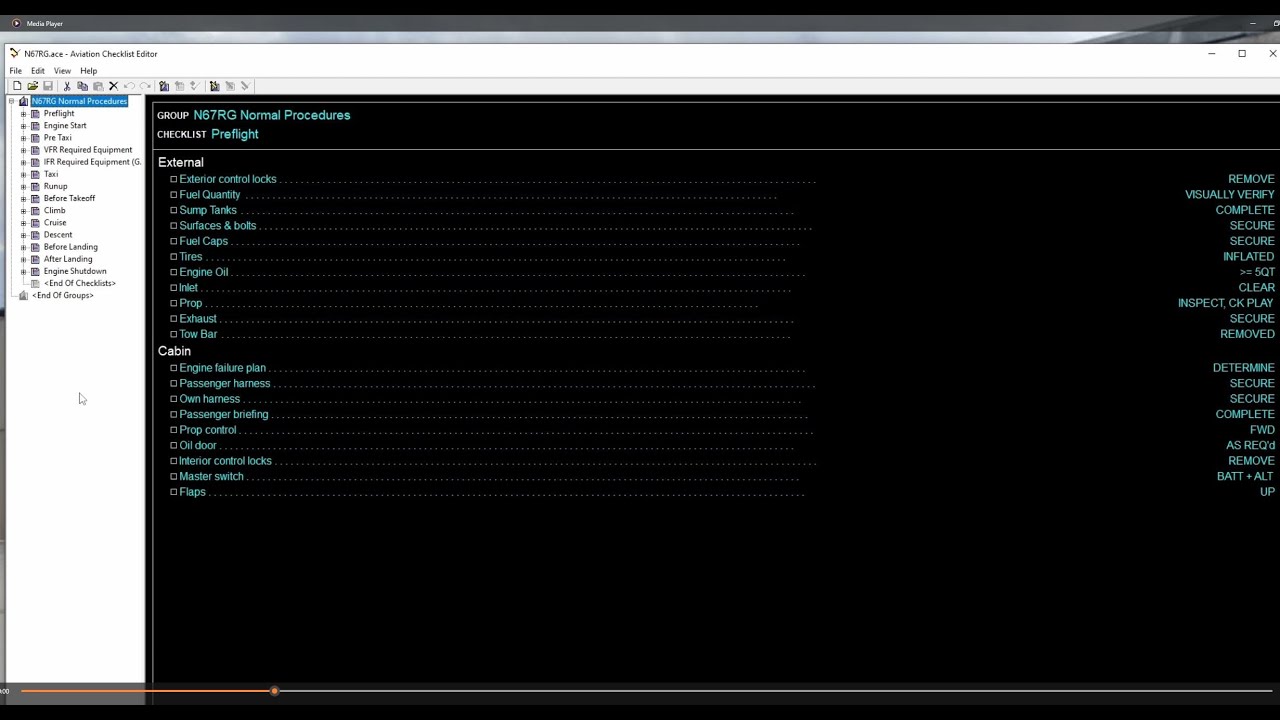Click the checklist icon left of checkmark-arrow icon
Image resolution: width=1280 pixels, height=720 pixels.
tap(179, 86)
